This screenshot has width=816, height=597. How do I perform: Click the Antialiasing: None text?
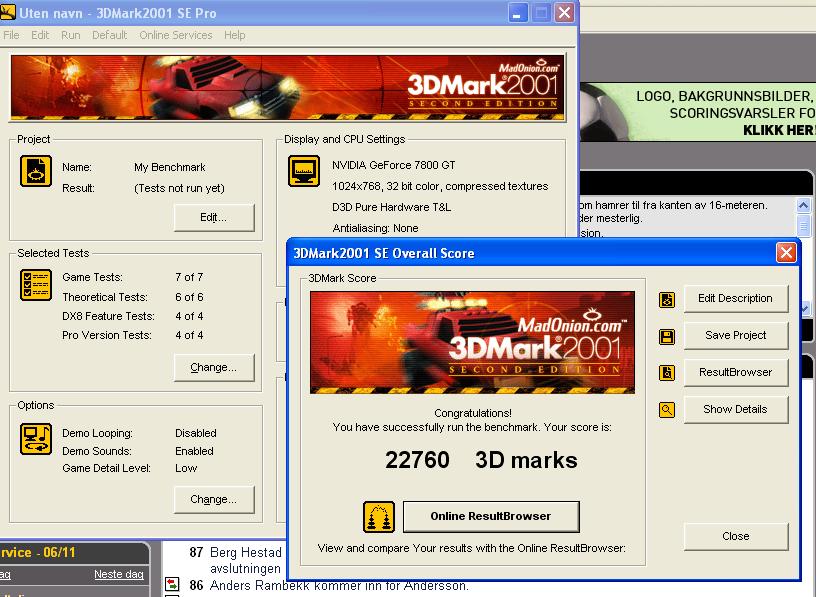pos(375,228)
